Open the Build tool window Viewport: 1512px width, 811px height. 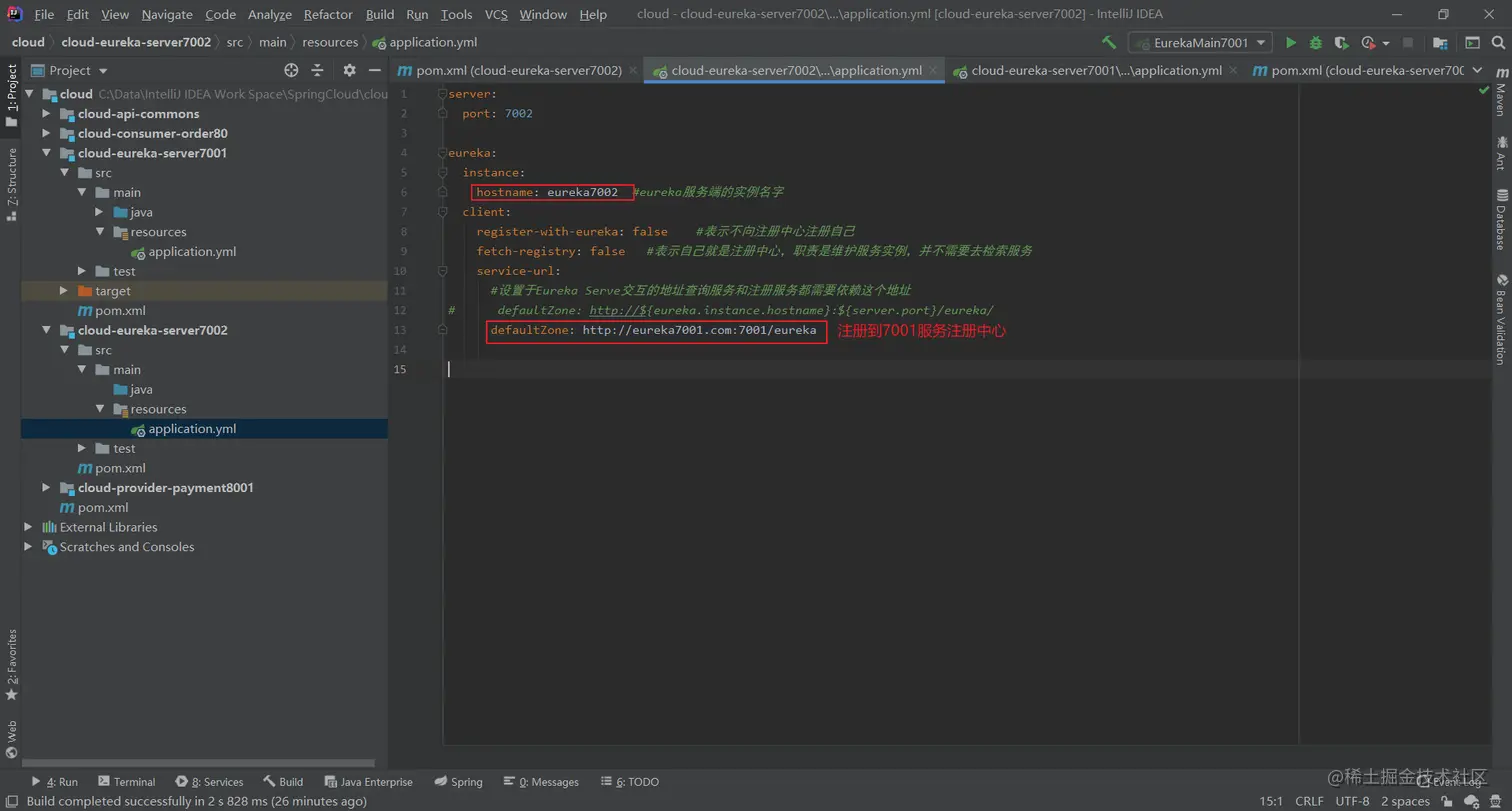[283, 782]
